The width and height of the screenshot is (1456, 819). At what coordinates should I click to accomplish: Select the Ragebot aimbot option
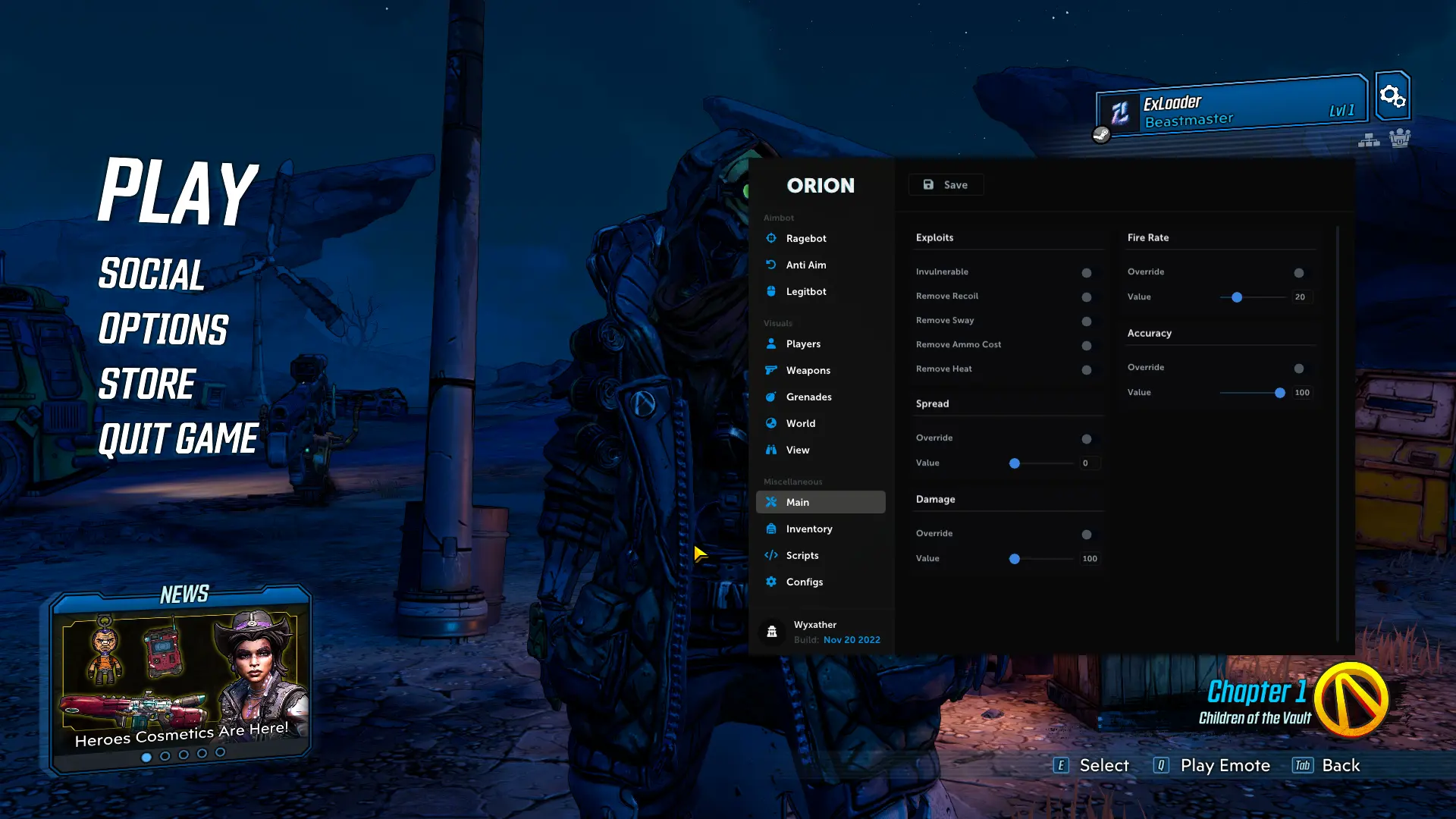click(x=806, y=238)
